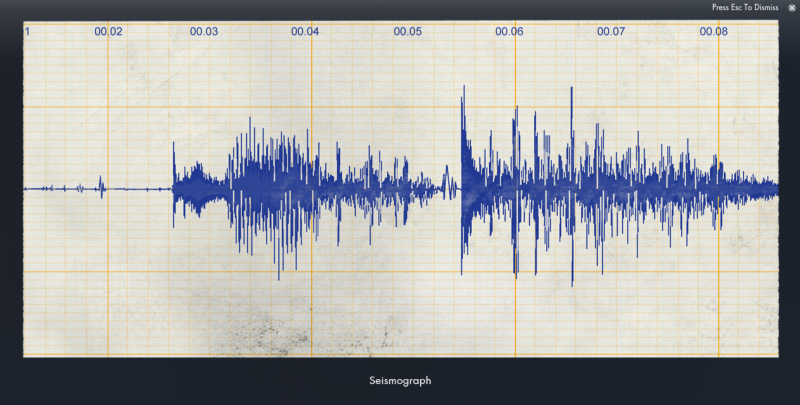The height and width of the screenshot is (405, 800).
Task: Click the 'Press Esc To Dismiss' text
Action: coord(745,7)
